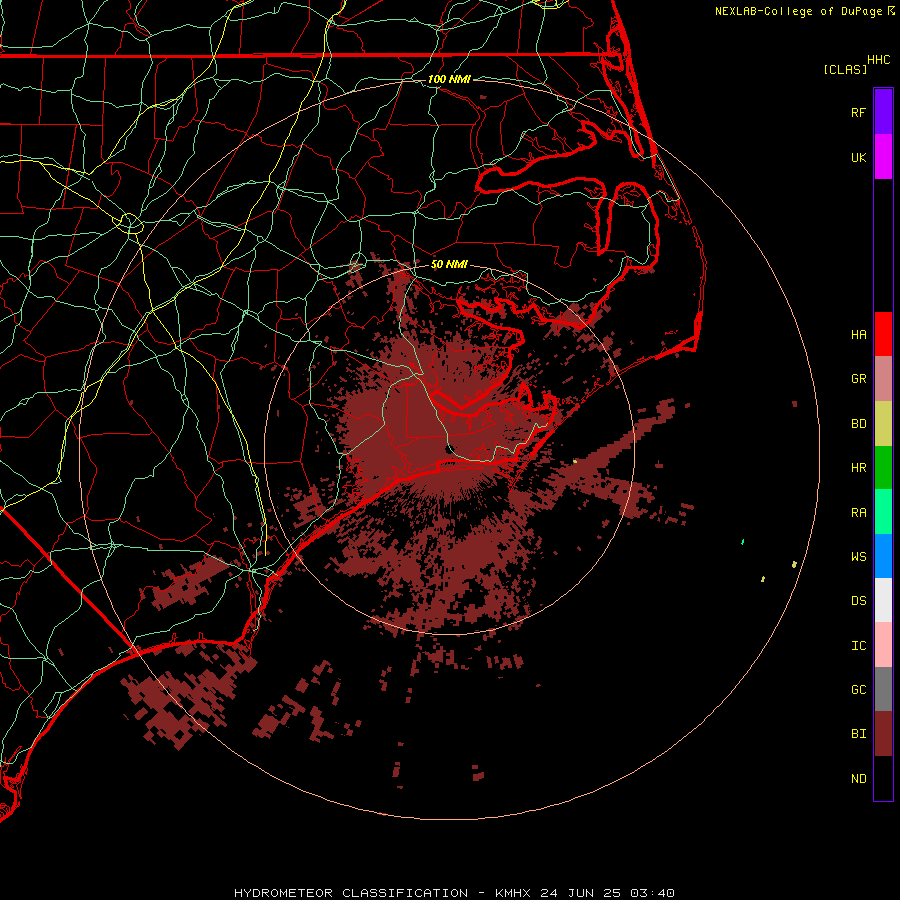900x900 pixels.
Task: Click the RF purple legend swatch
Action: [x=883, y=112]
